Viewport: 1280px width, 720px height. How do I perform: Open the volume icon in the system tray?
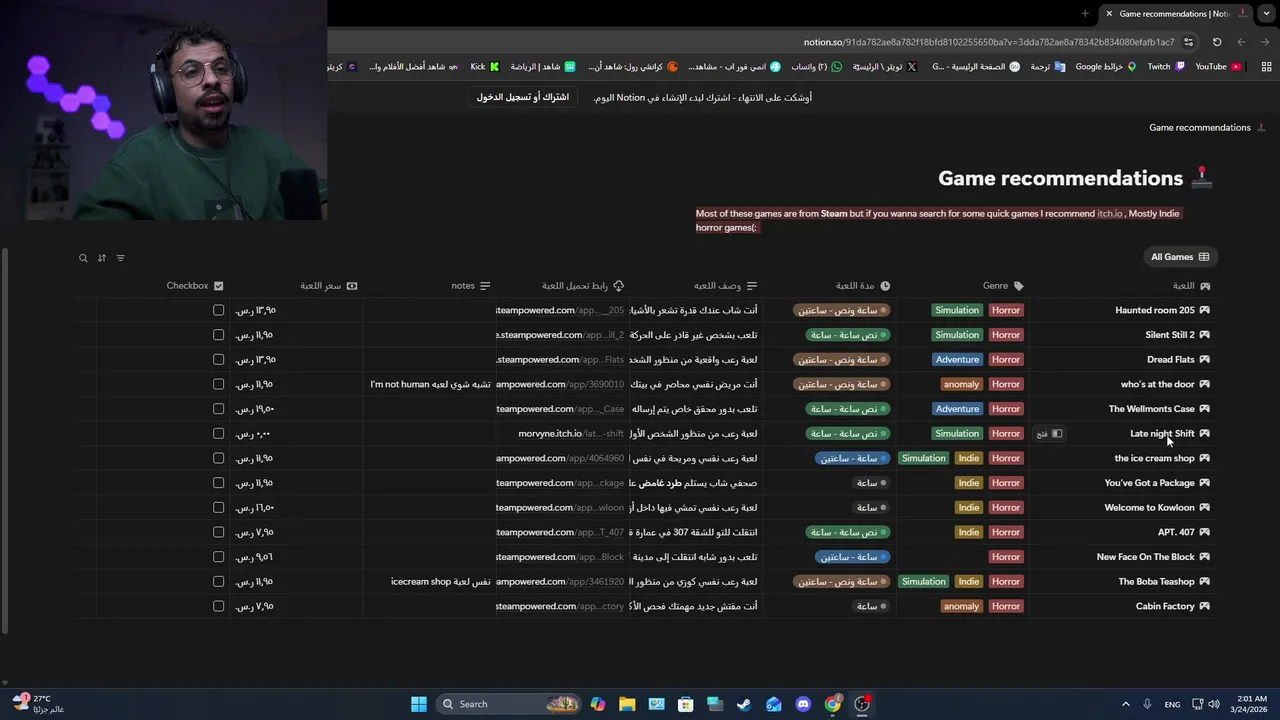pyautogui.click(x=1214, y=704)
